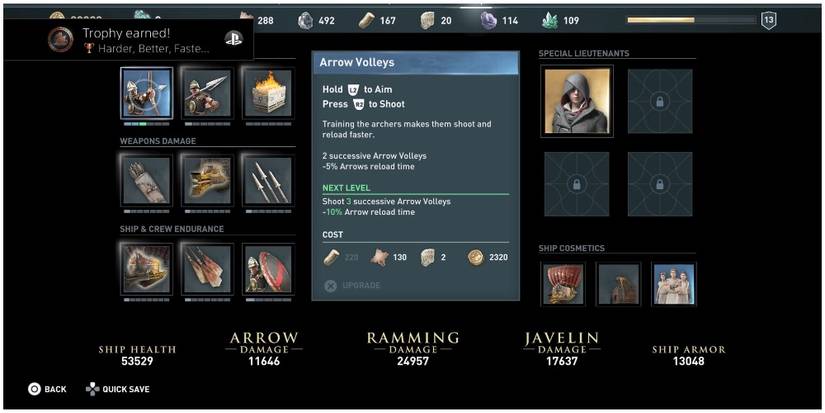Select the javelin thrower upgrade icon
This screenshot has width=825, height=413.
point(207,93)
